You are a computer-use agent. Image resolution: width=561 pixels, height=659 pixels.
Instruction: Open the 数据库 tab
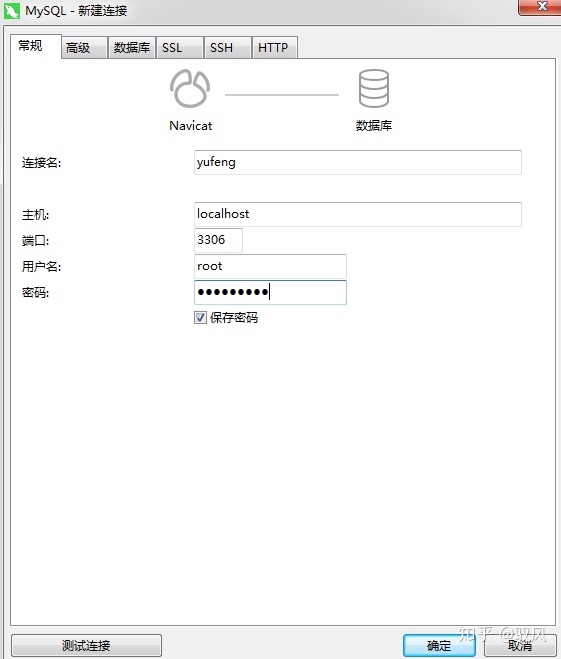tap(132, 47)
